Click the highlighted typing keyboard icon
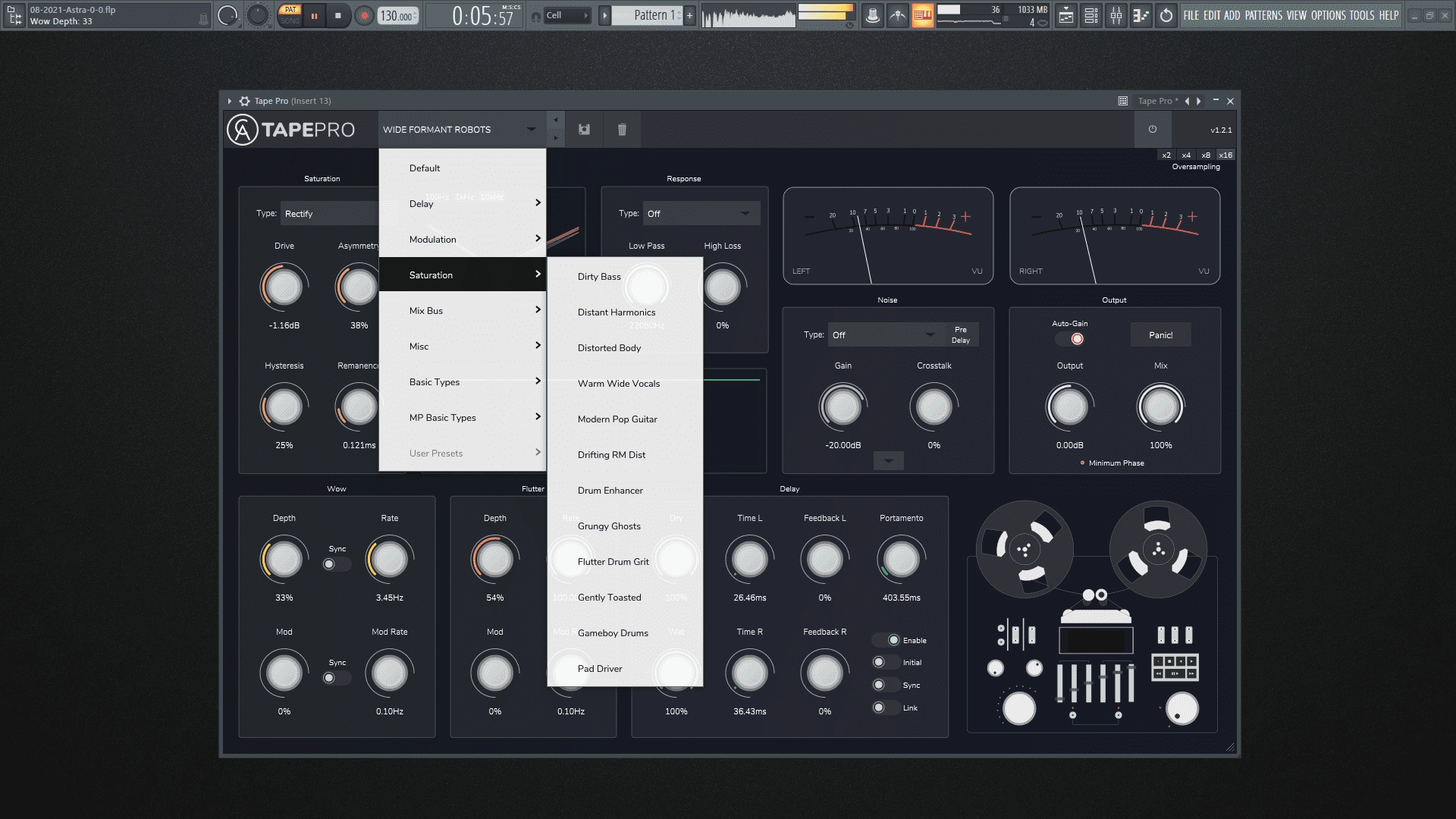Image resolution: width=1456 pixels, height=819 pixels. (x=923, y=15)
